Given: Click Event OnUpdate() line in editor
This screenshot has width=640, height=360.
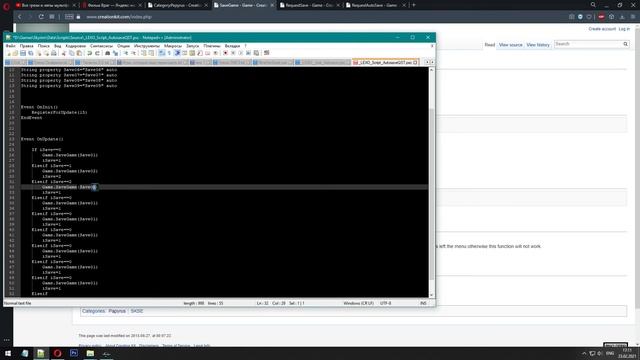Looking at the screenshot, I should (x=42, y=139).
